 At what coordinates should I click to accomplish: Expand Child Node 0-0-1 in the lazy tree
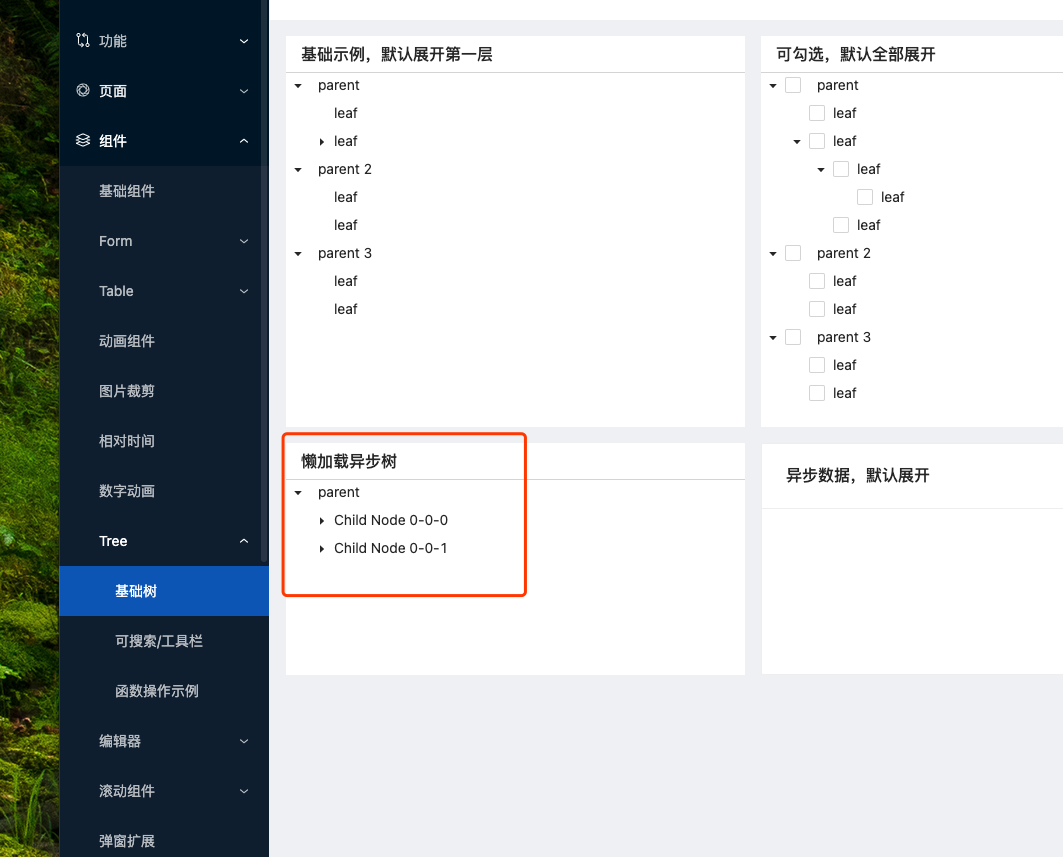[321, 548]
